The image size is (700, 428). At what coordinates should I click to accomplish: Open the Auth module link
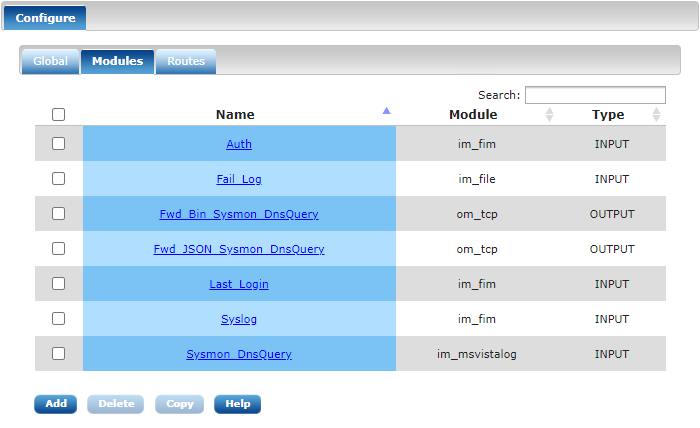[239, 144]
